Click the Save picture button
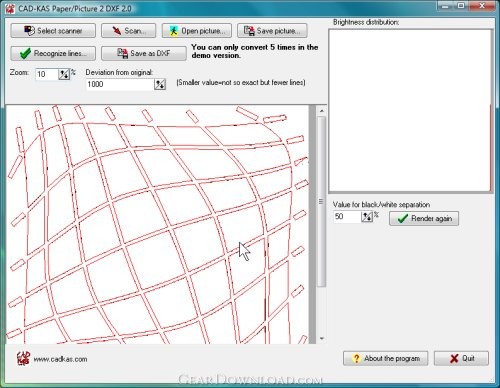The image size is (500, 388). click(272, 31)
